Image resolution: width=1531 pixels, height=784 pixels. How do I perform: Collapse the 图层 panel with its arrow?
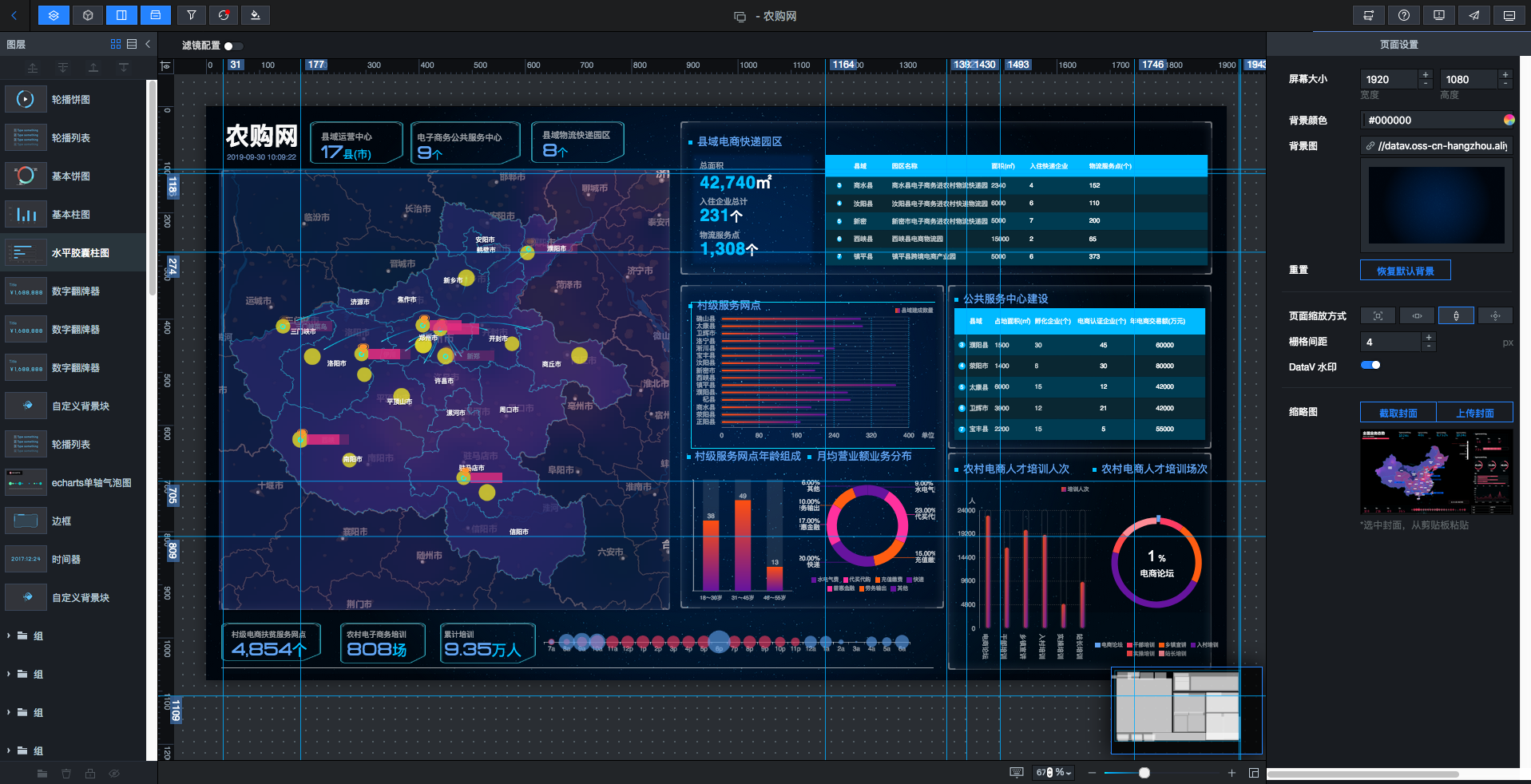[148, 45]
